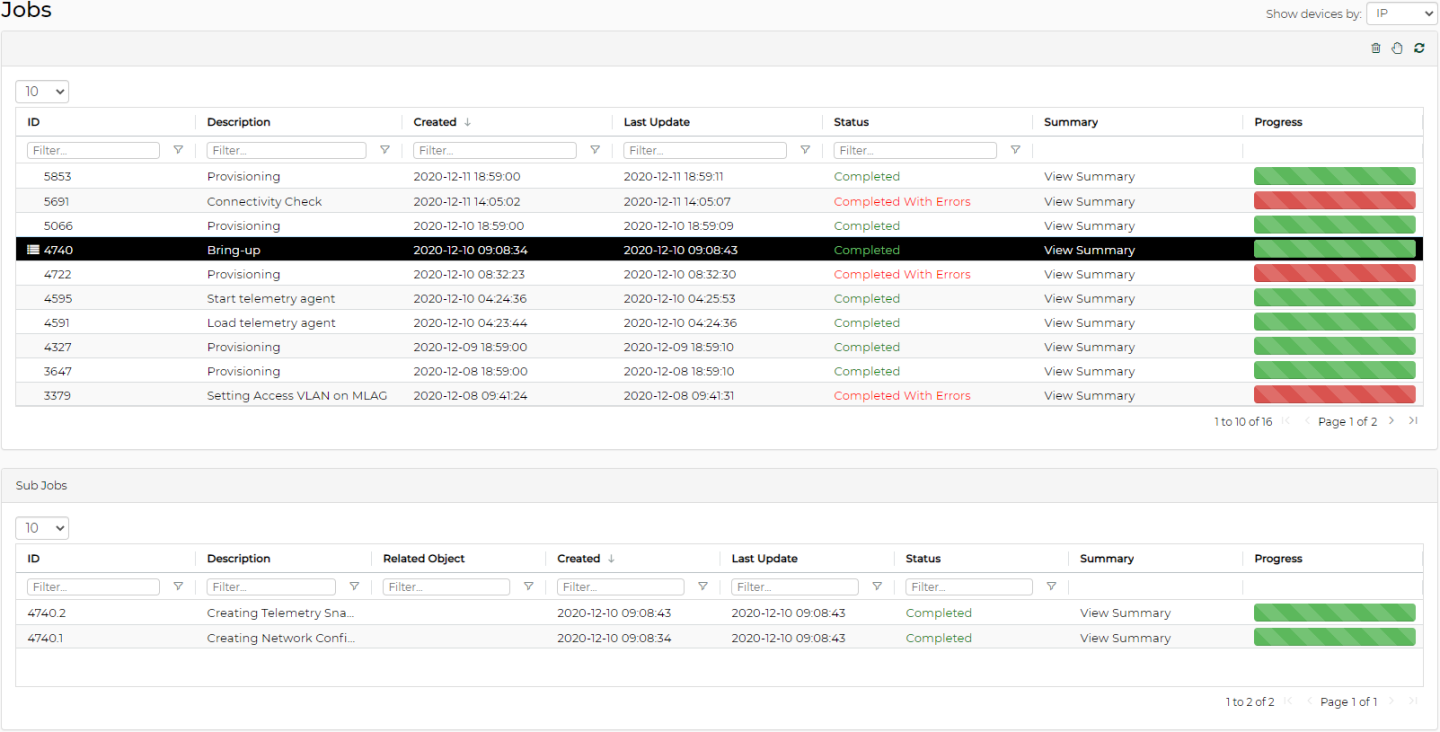Image resolution: width=1440 pixels, height=732 pixels.
Task: Click the list icon on job 4740 row
Action: click(33, 250)
